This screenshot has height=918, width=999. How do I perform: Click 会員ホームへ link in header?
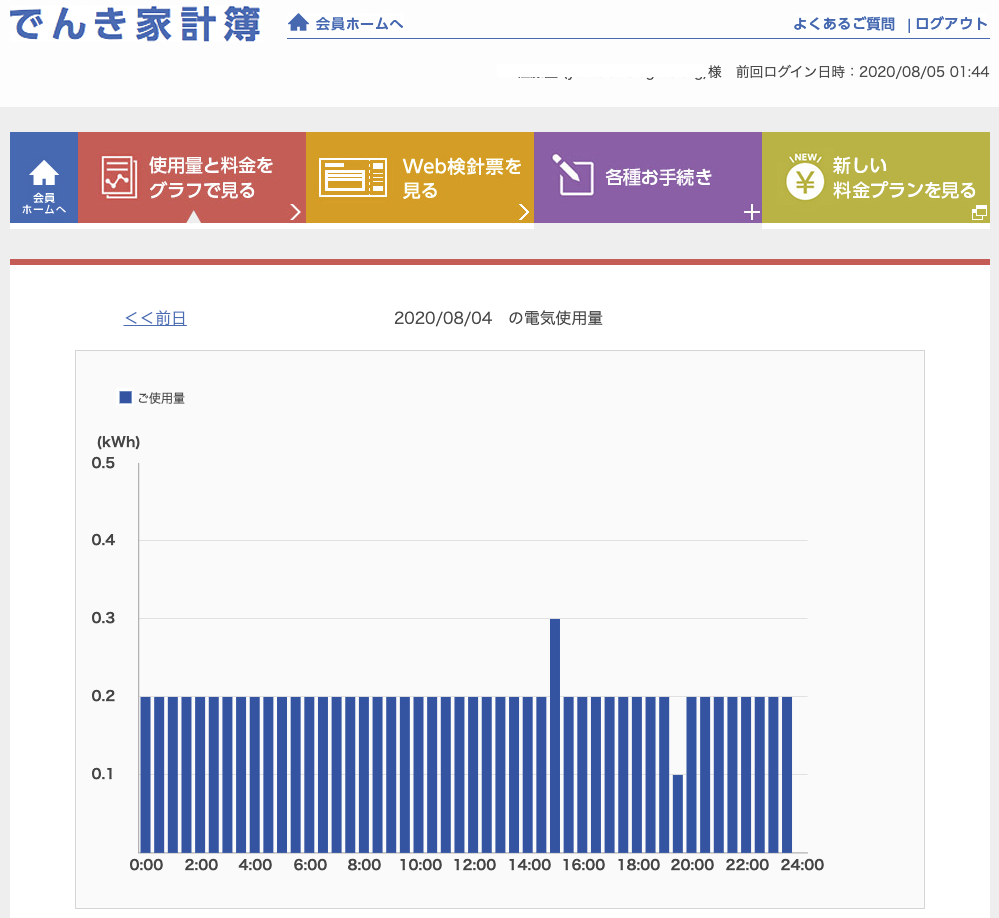(x=359, y=24)
